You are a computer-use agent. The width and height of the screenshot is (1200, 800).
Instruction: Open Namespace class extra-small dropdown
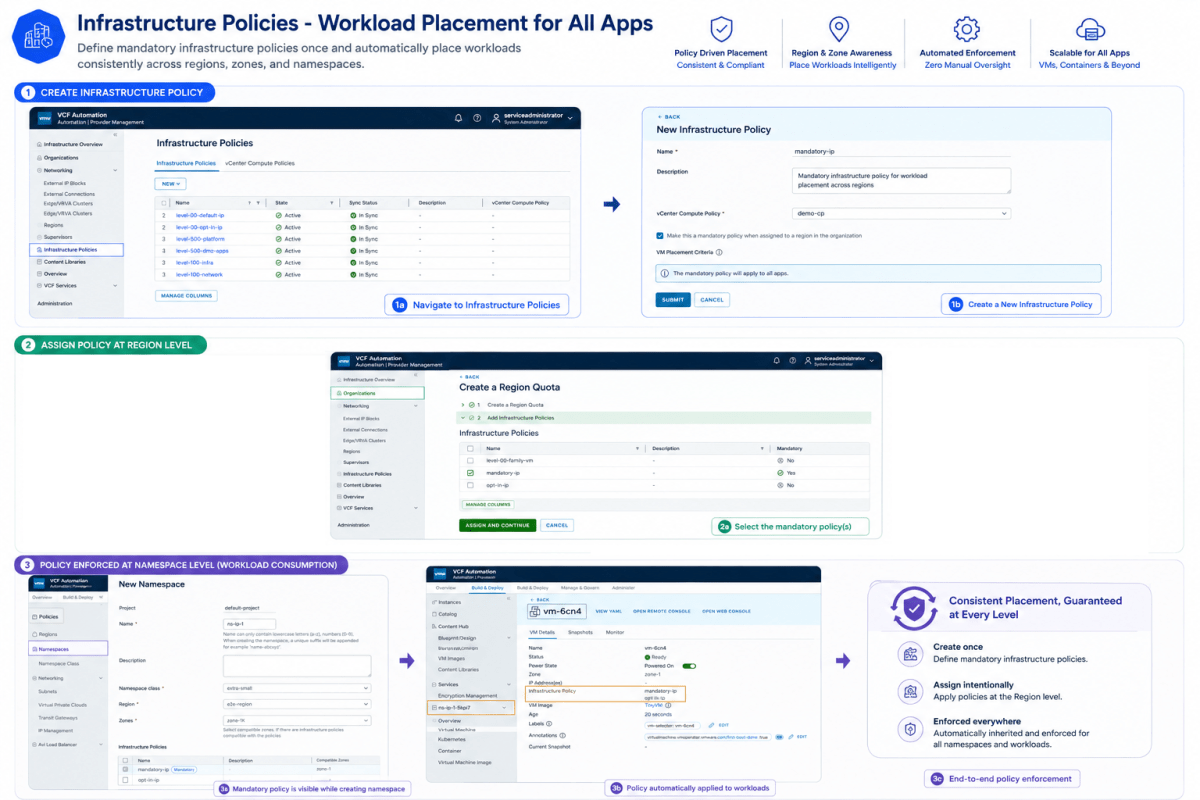[297, 688]
